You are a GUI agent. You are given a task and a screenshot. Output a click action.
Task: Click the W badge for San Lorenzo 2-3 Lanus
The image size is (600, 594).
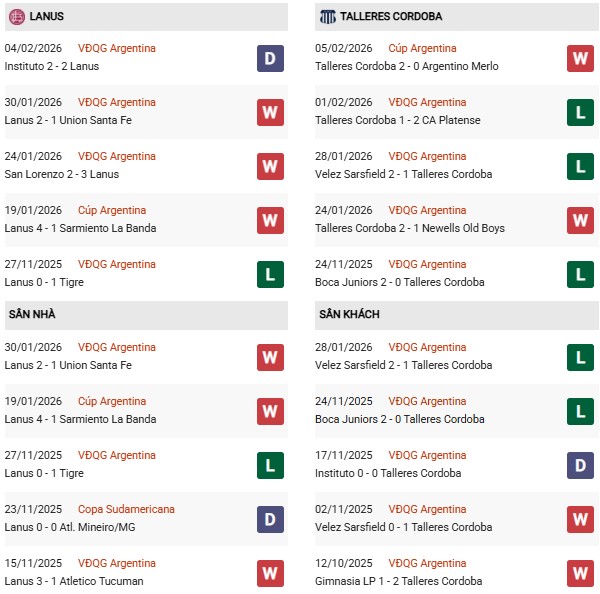(271, 166)
